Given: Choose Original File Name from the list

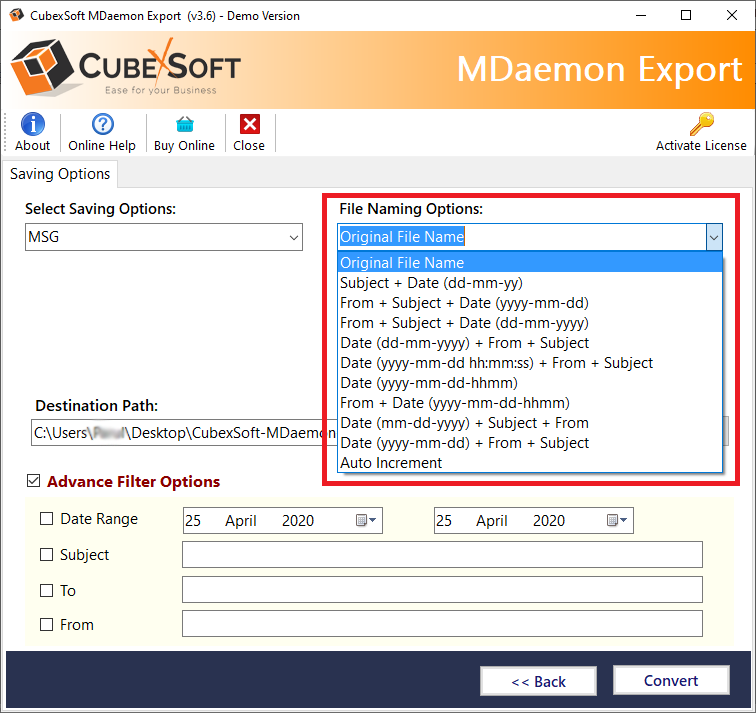Looking at the screenshot, I should click(x=530, y=263).
